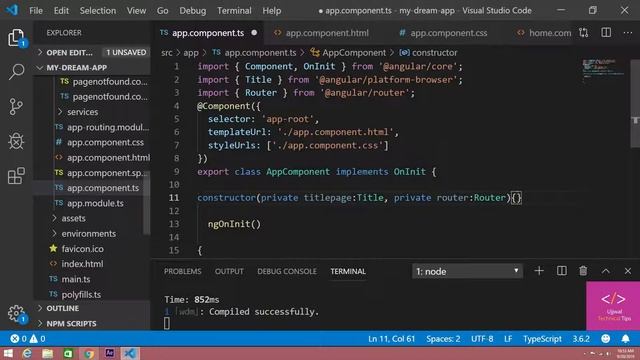Open the File menu

pos(36,10)
